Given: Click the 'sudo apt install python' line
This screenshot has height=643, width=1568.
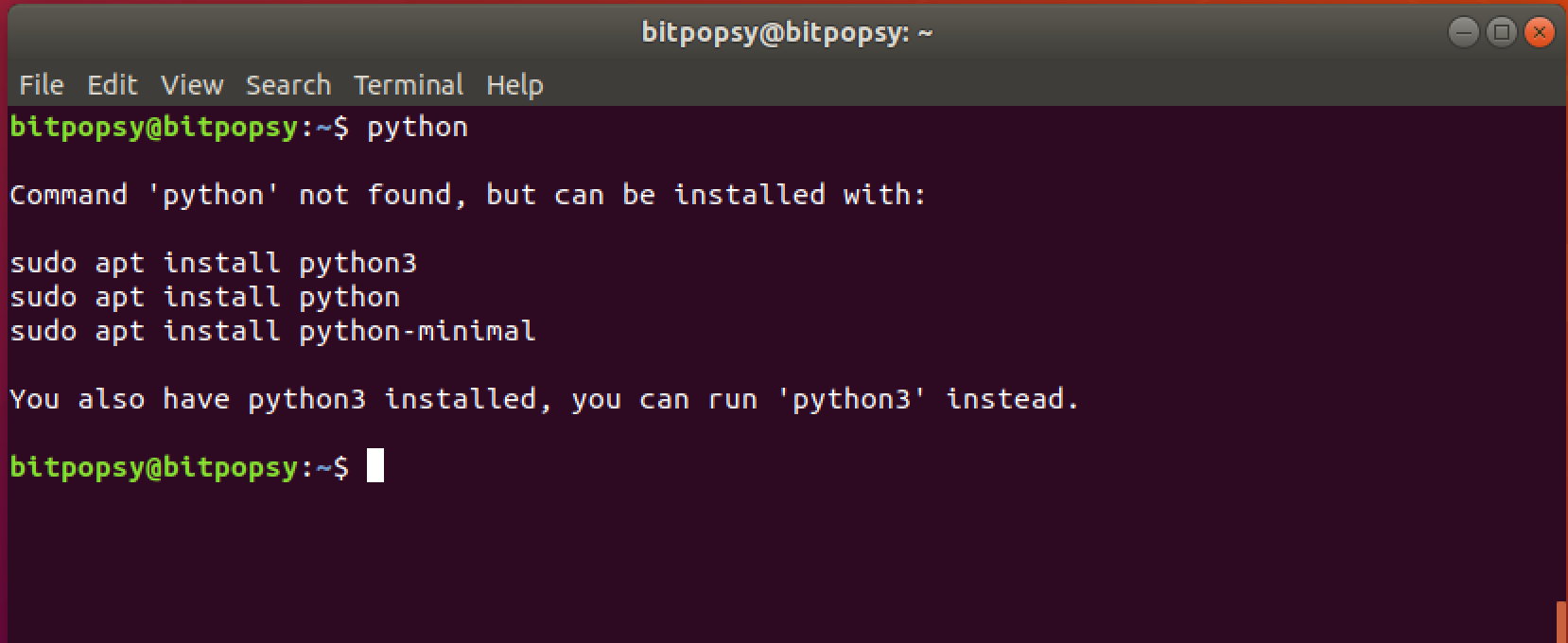Looking at the screenshot, I should [205, 297].
